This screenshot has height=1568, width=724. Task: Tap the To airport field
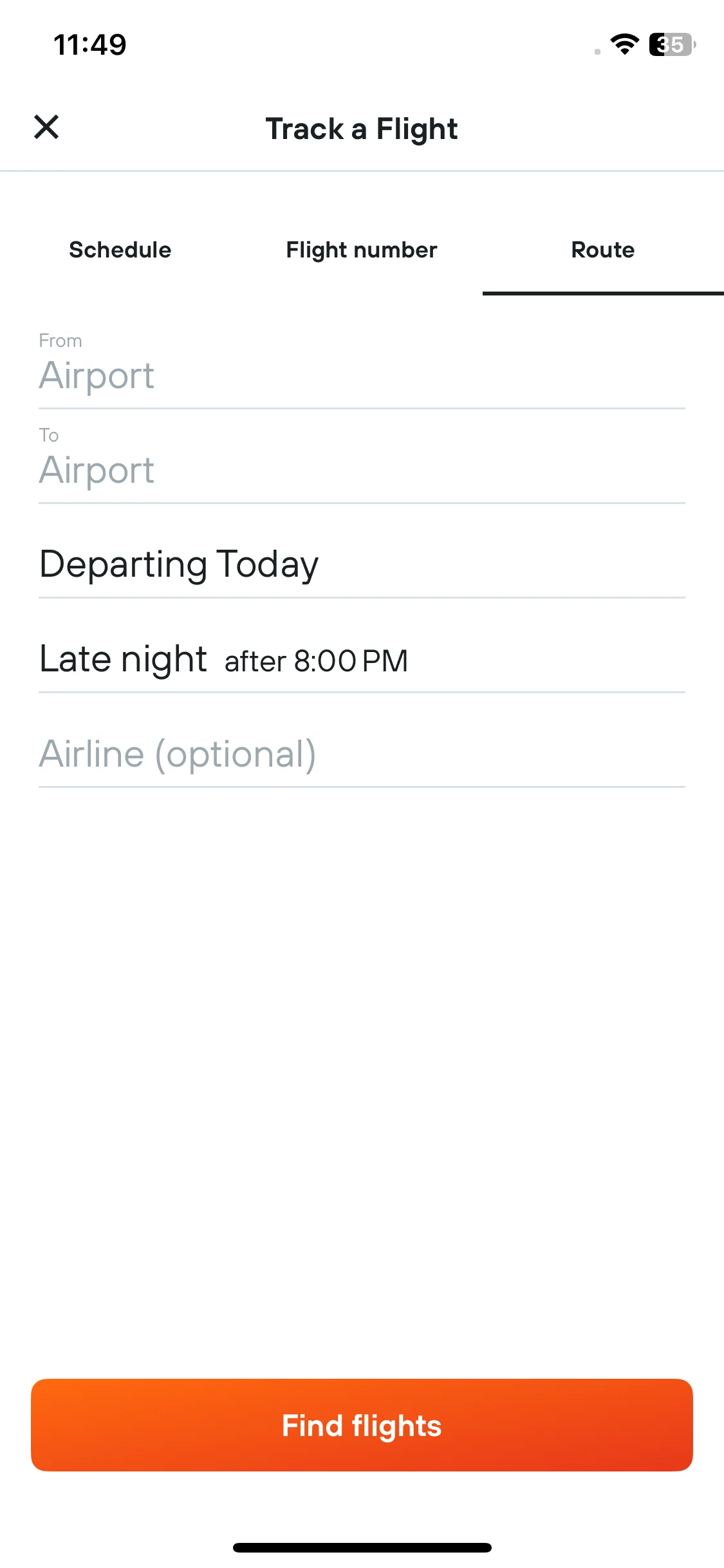[x=362, y=458]
